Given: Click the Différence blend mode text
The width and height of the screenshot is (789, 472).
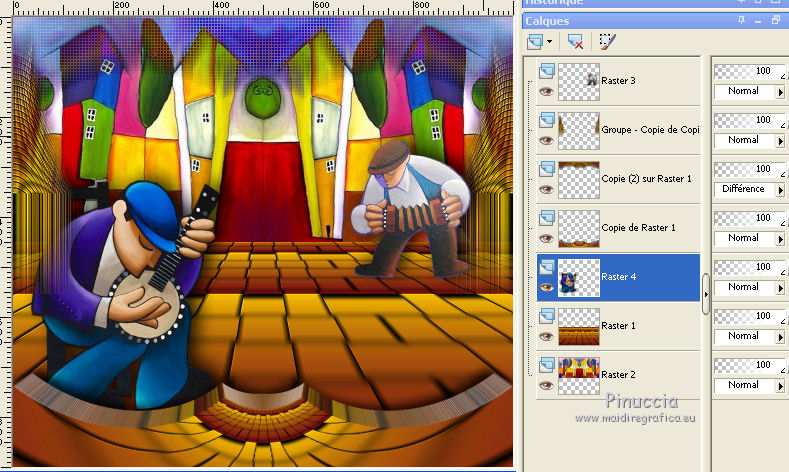Looking at the screenshot, I should (743, 189).
